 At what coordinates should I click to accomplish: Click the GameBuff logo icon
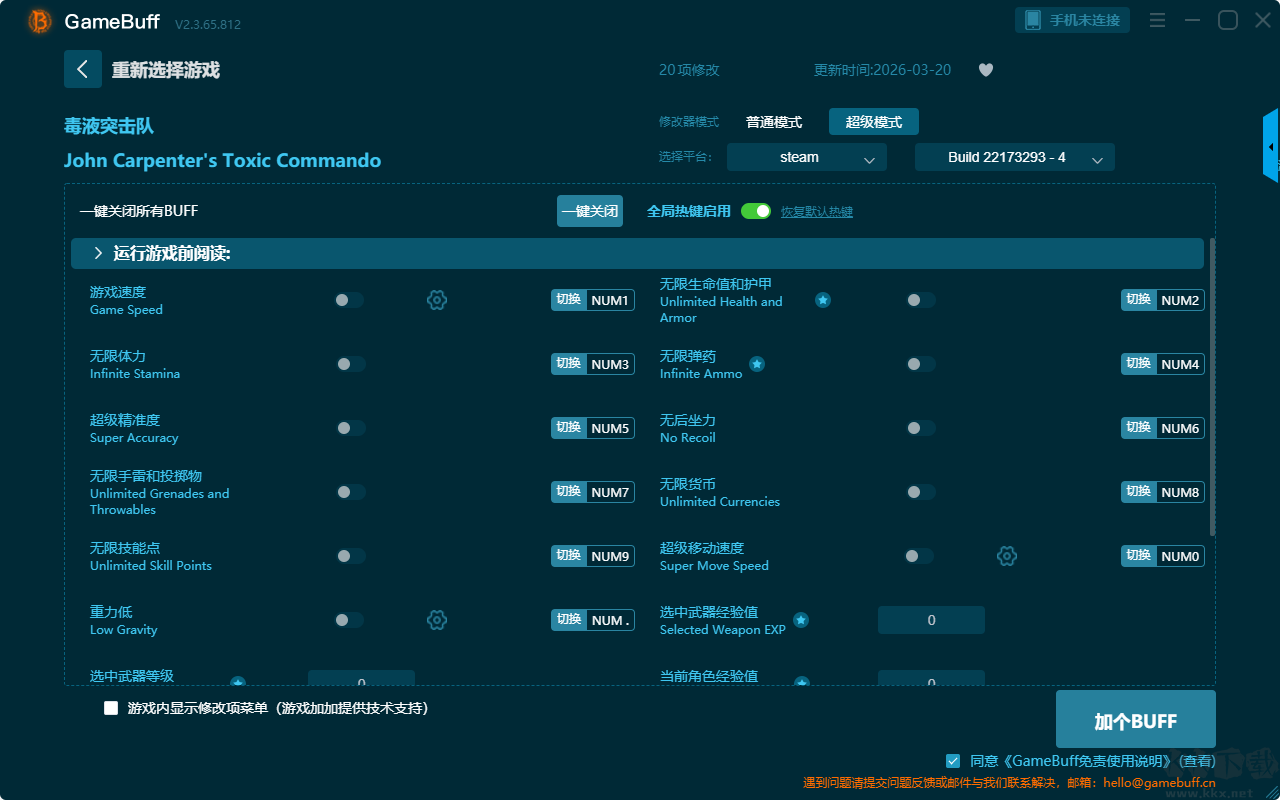click(40, 21)
